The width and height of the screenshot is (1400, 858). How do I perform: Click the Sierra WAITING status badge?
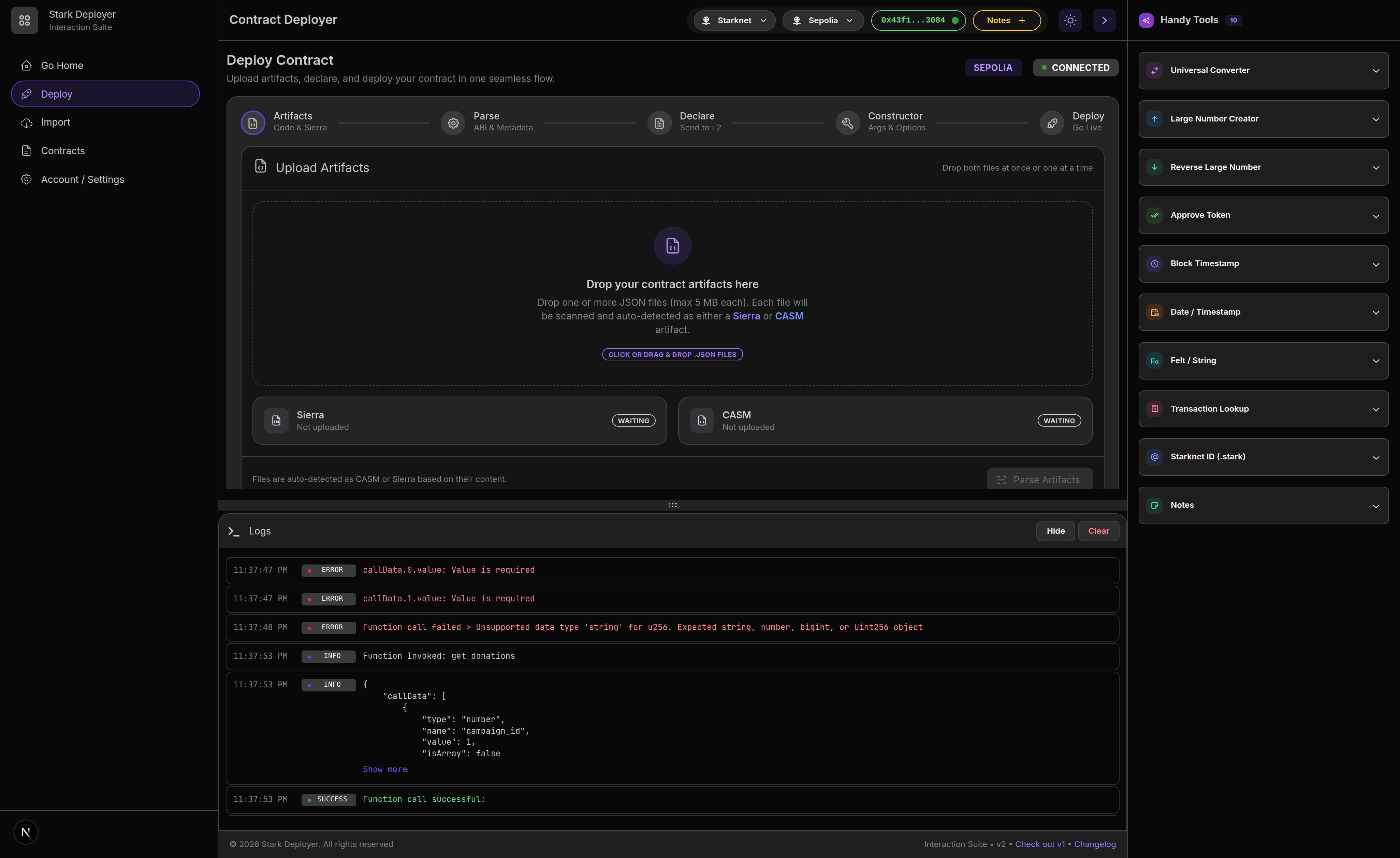pos(633,421)
